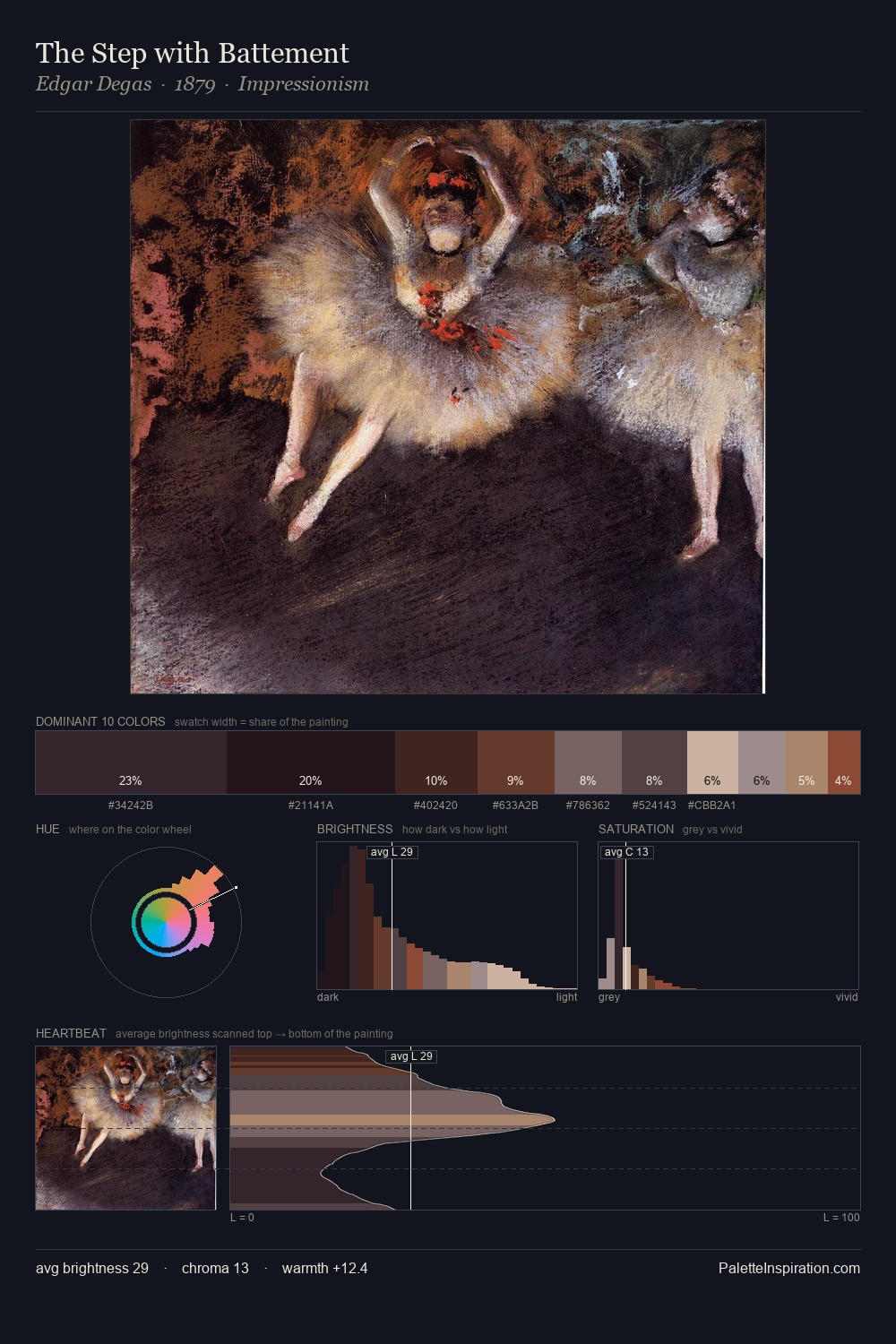
Task: Open the small Heartbeat painting thumbnail
Action: [125, 1128]
